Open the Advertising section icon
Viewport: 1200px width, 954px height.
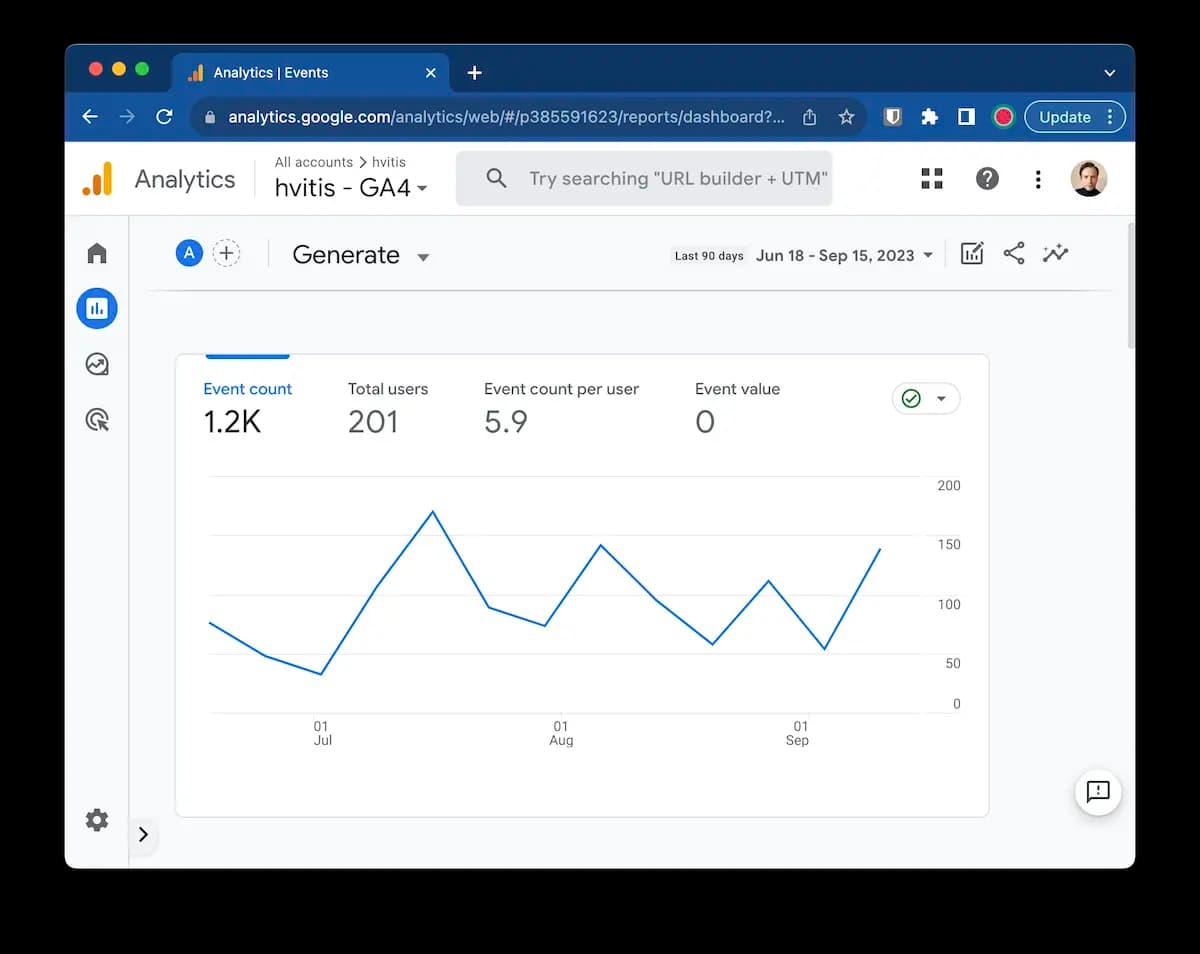tap(97, 420)
